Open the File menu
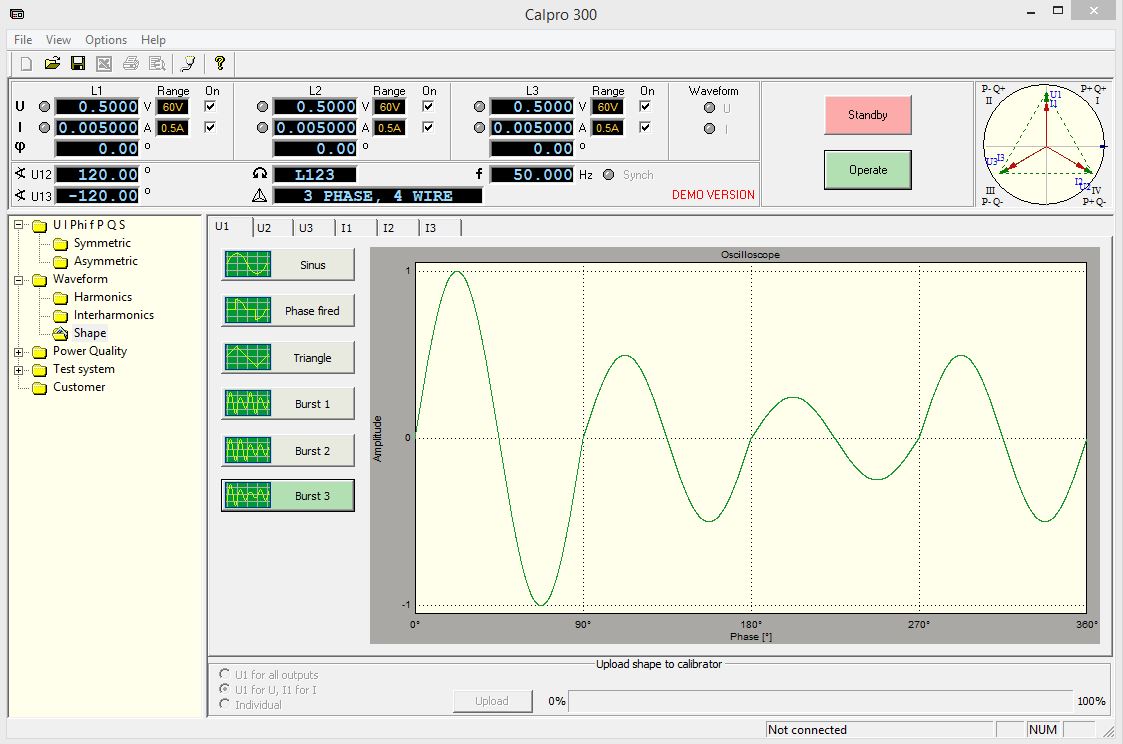 point(23,40)
